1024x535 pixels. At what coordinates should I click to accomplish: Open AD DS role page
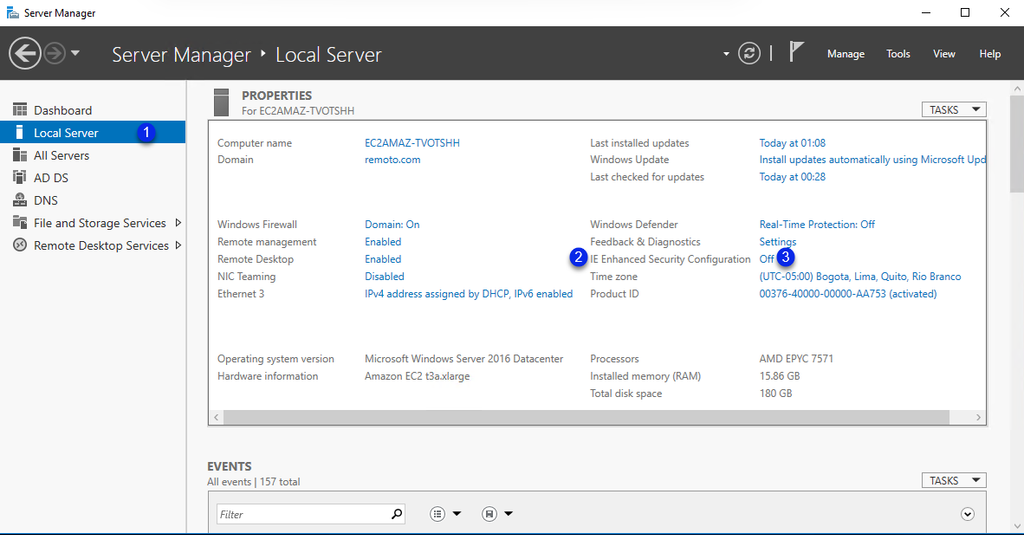[x=93, y=178]
